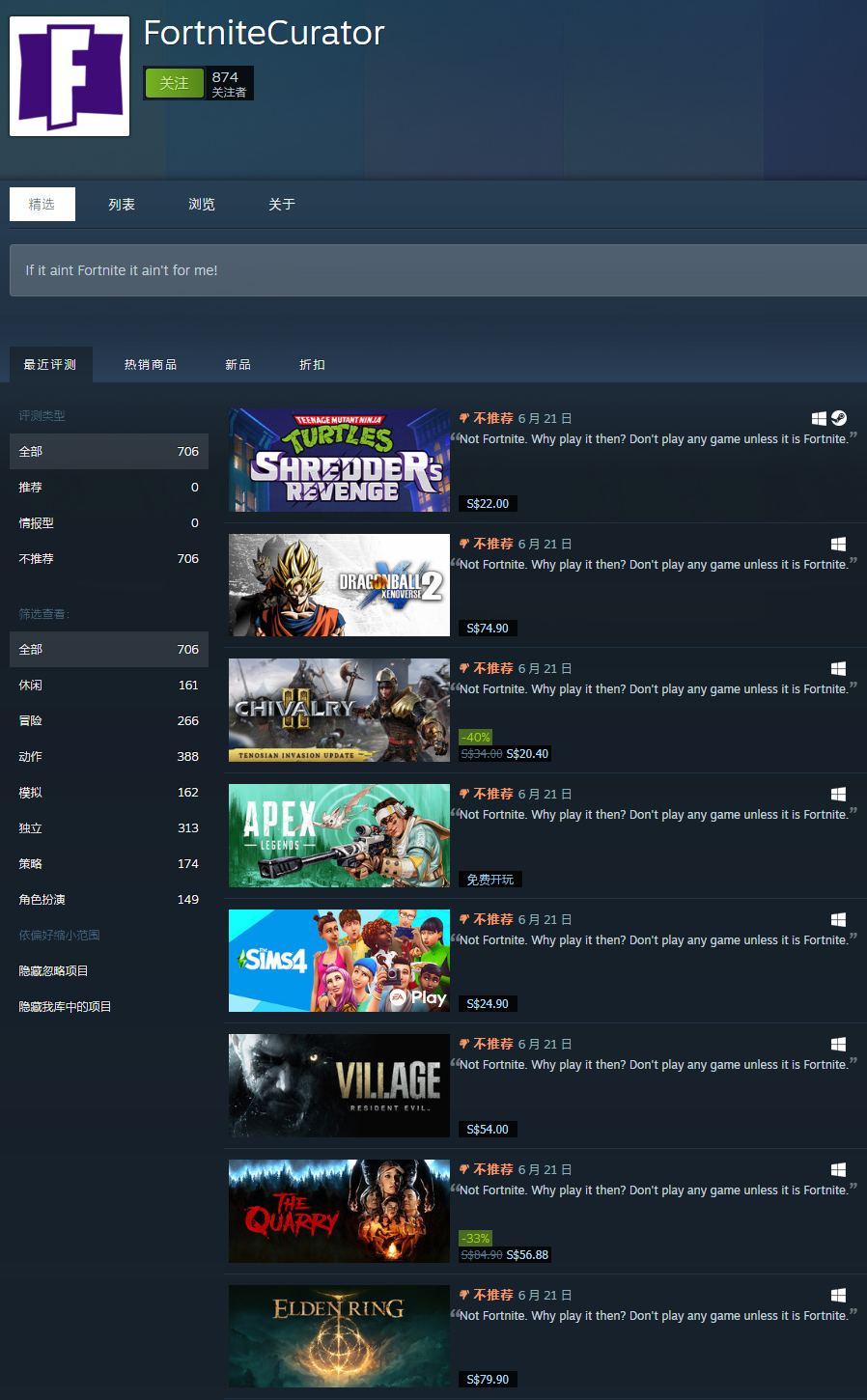Open Elden Ring game thumbnail
Screen dimensions: 867x1400
point(339,1336)
